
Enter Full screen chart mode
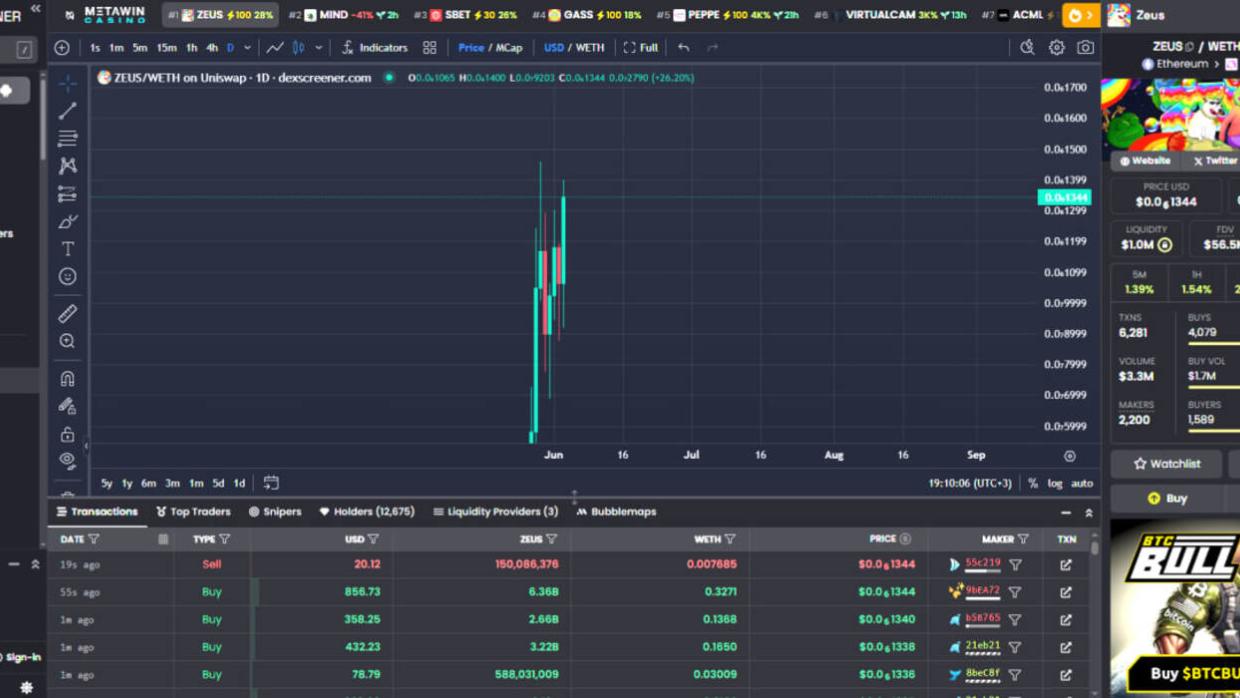pyautogui.click(x=640, y=47)
